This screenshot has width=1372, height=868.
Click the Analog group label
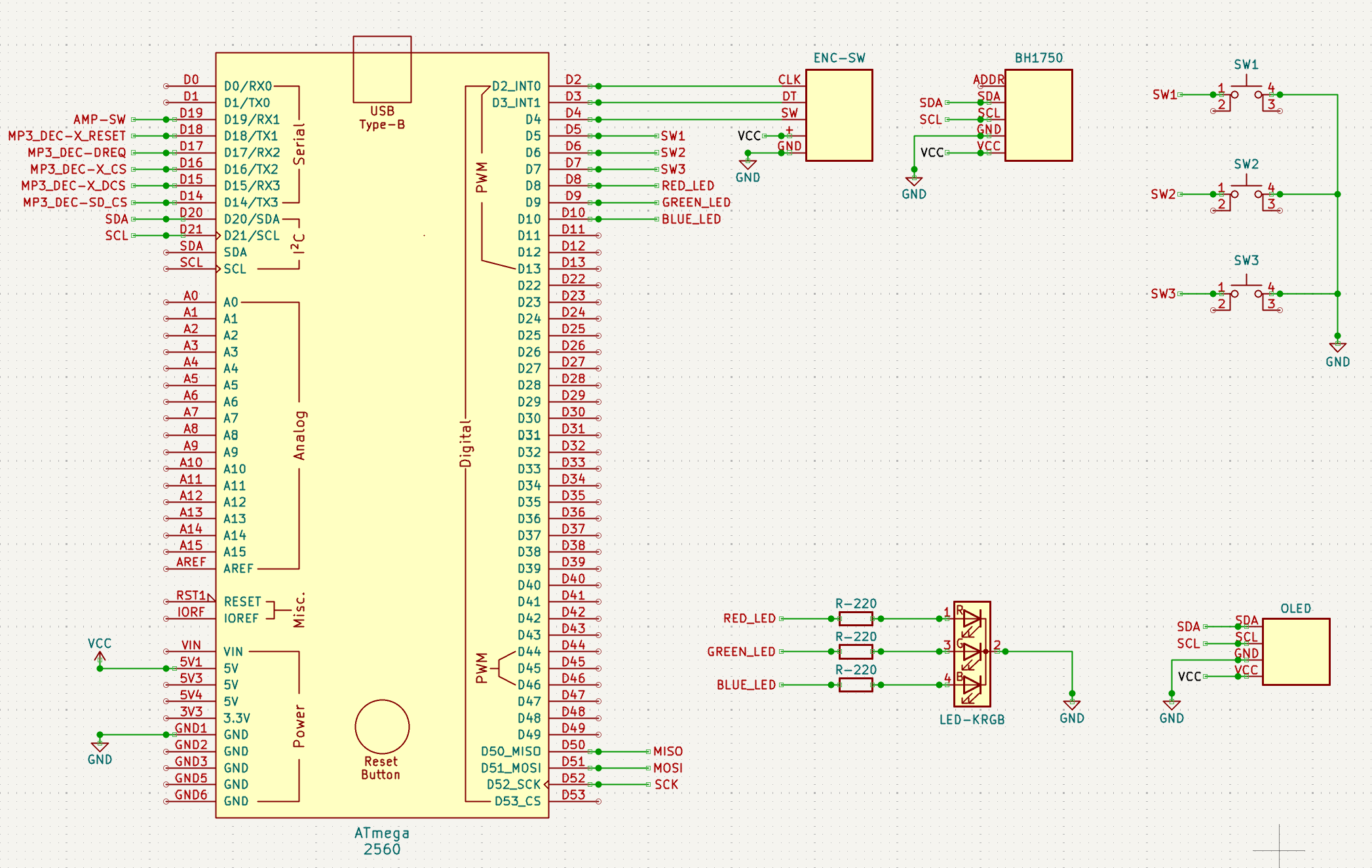tap(299, 435)
